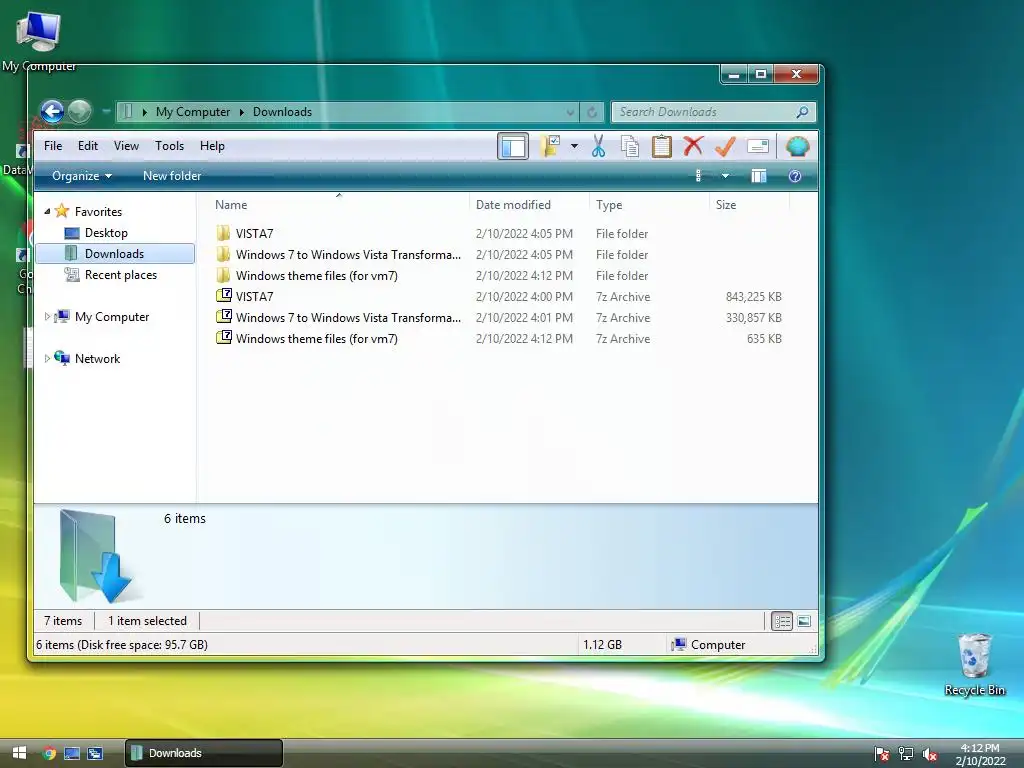Click the network tray icon
This screenshot has width=1024, height=768.
click(x=906, y=754)
